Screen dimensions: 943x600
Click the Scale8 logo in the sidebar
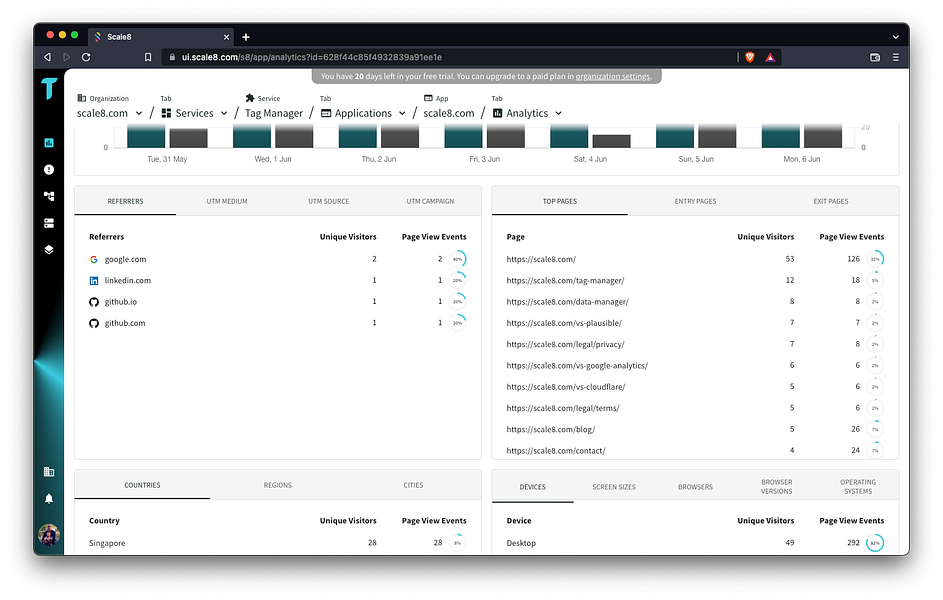49,88
